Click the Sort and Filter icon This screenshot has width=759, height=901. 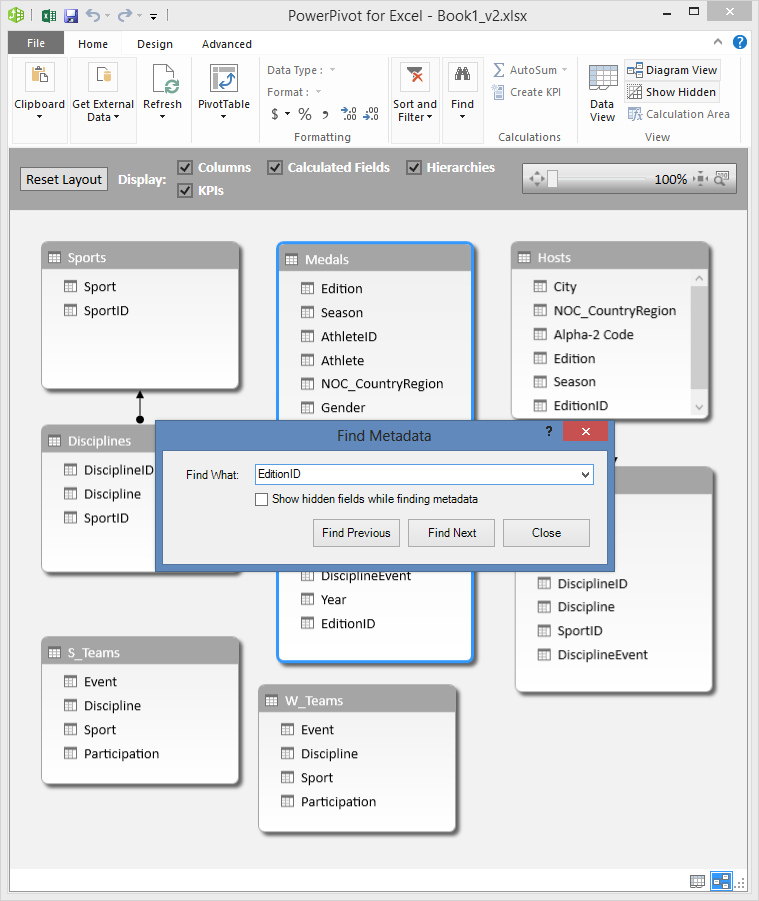(x=414, y=77)
